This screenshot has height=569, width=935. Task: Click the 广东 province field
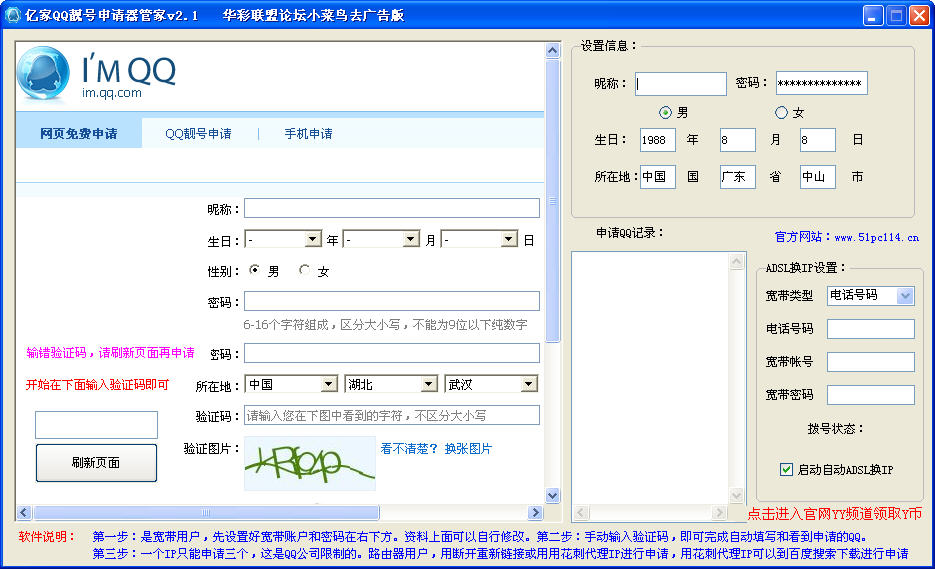(738, 177)
